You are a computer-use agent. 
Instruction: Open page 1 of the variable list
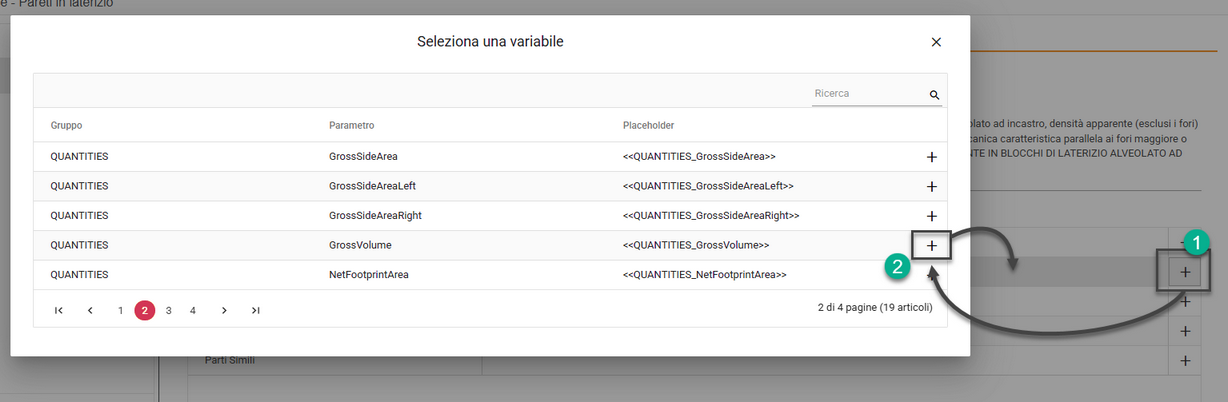tap(121, 310)
